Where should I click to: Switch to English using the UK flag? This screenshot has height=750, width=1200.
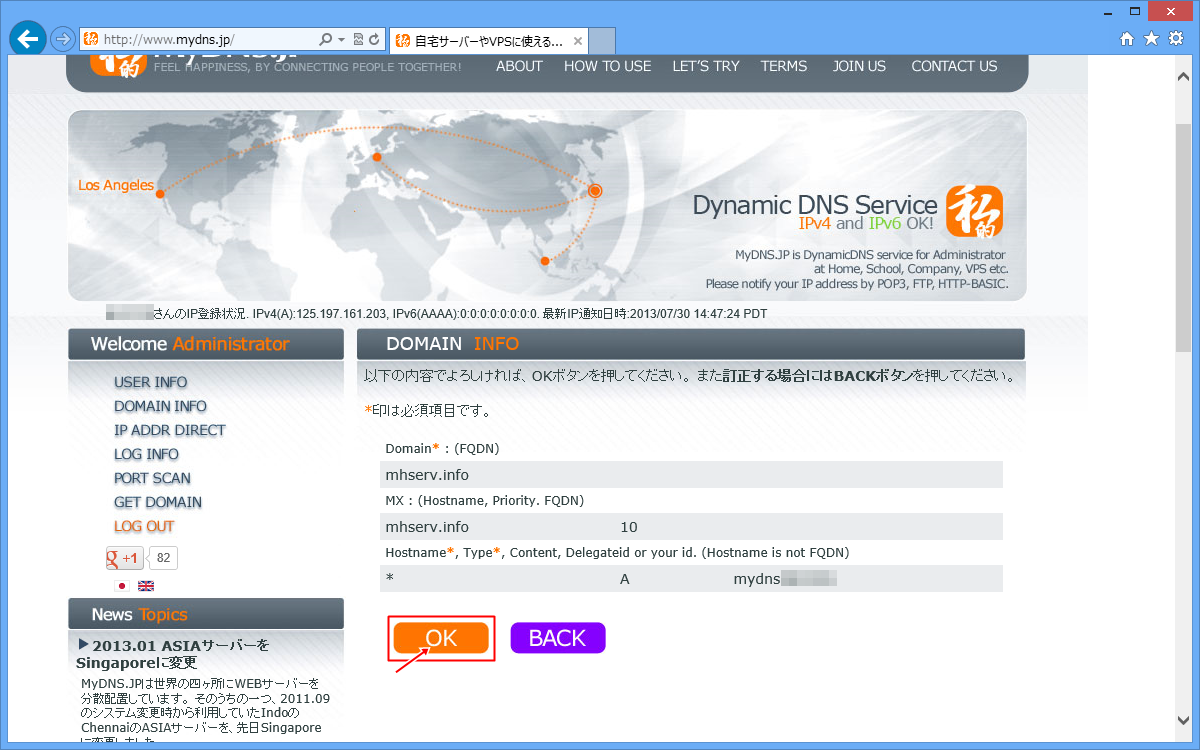(146, 586)
